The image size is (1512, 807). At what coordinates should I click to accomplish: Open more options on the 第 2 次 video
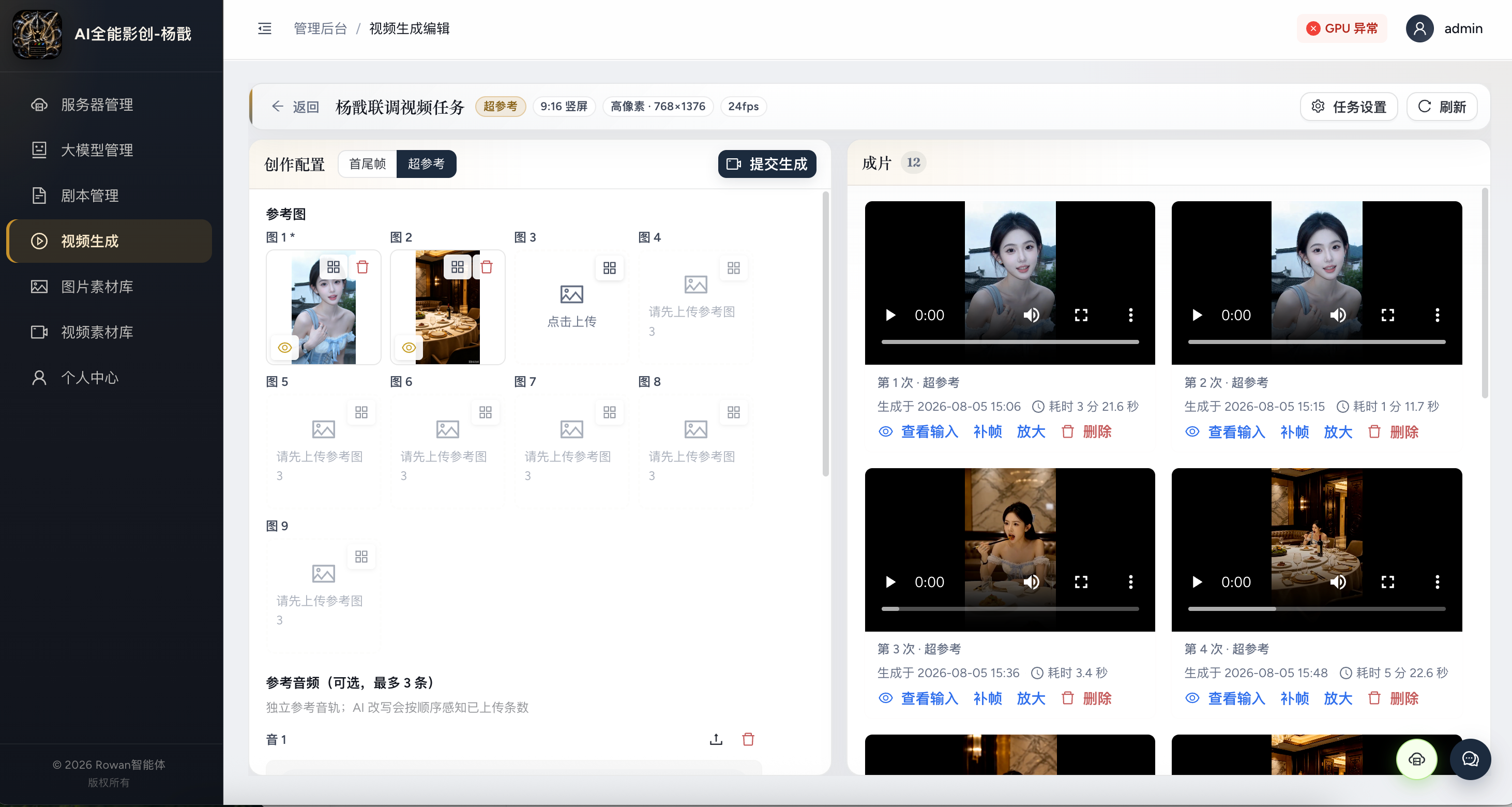(1438, 316)
